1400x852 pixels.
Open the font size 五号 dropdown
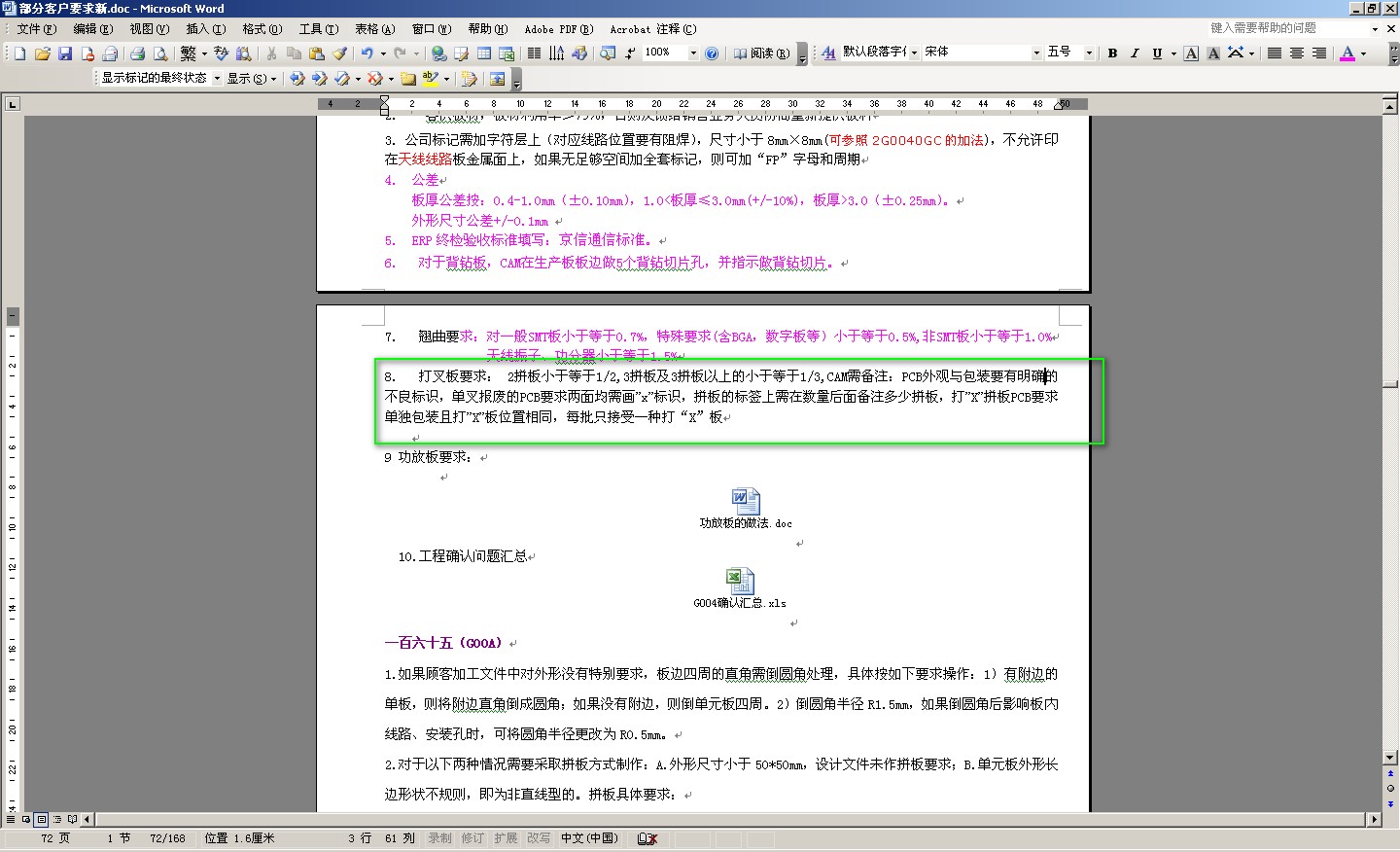1089,53
